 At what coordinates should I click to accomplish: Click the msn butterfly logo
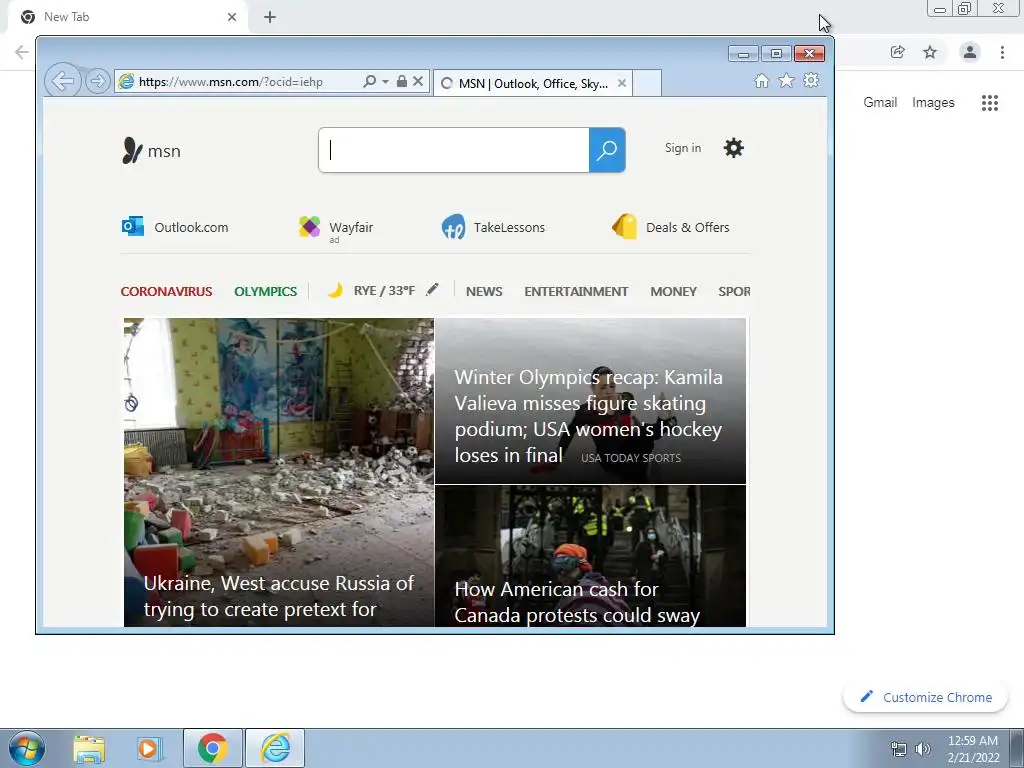151,151
